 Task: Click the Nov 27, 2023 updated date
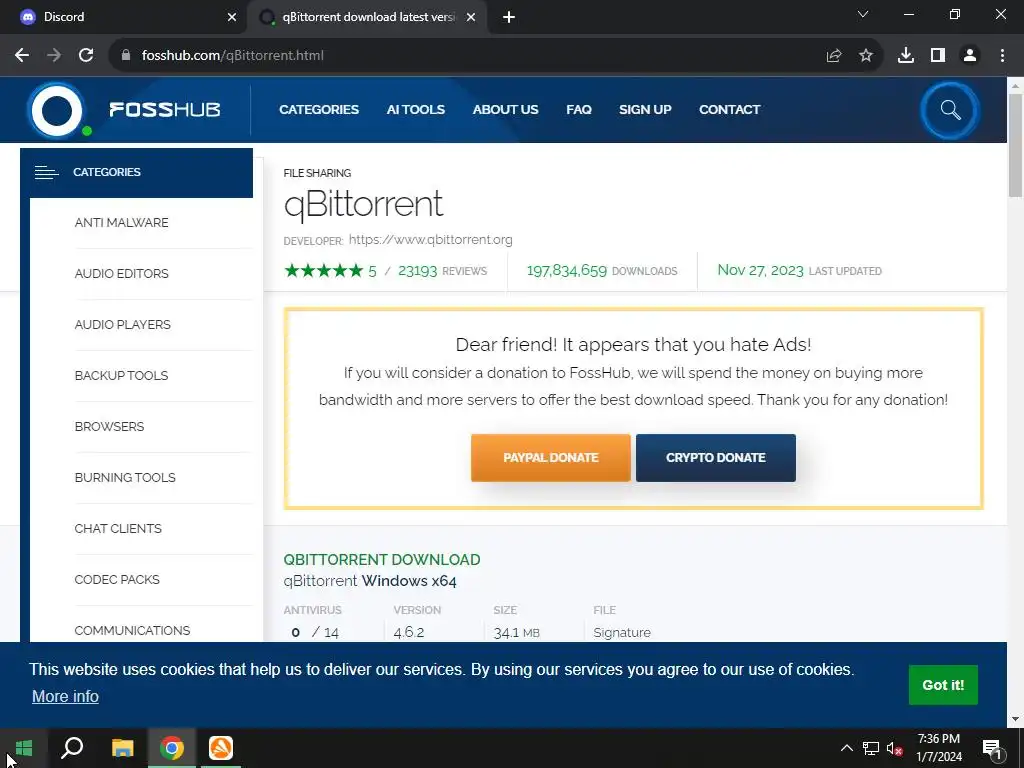pyautogui.click(x=760, y=270)
